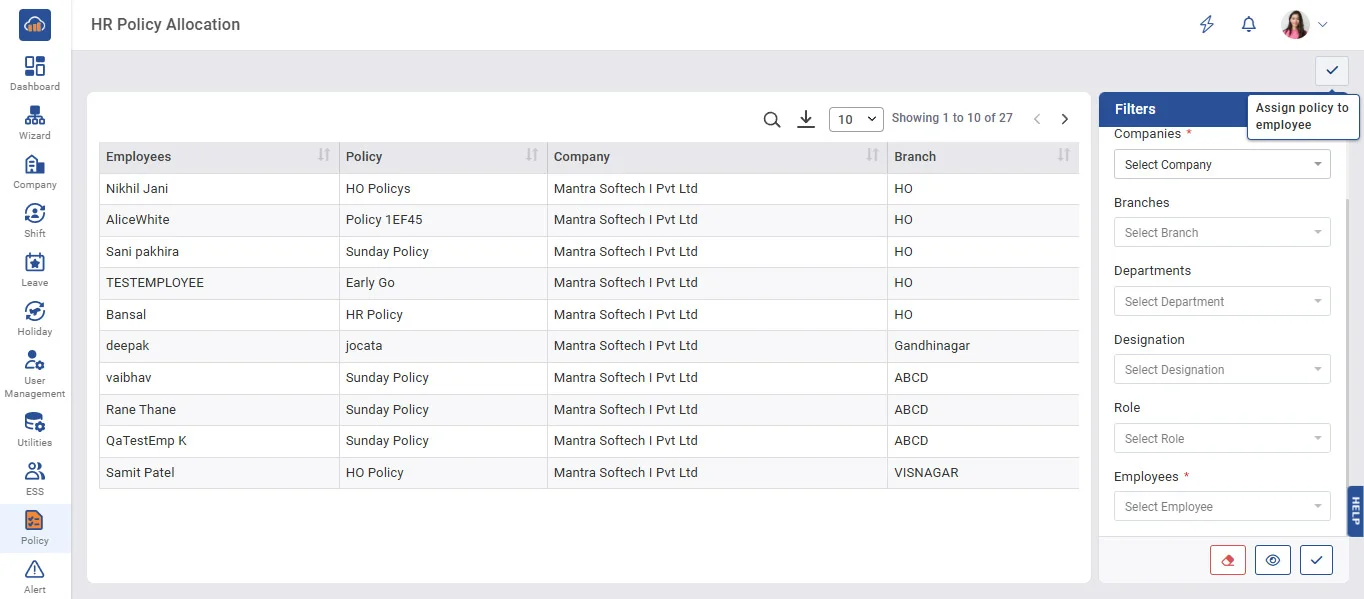Click the Assign policy to employee checkmark
Screen dimensions: 1364x599
coord(1331,70)
